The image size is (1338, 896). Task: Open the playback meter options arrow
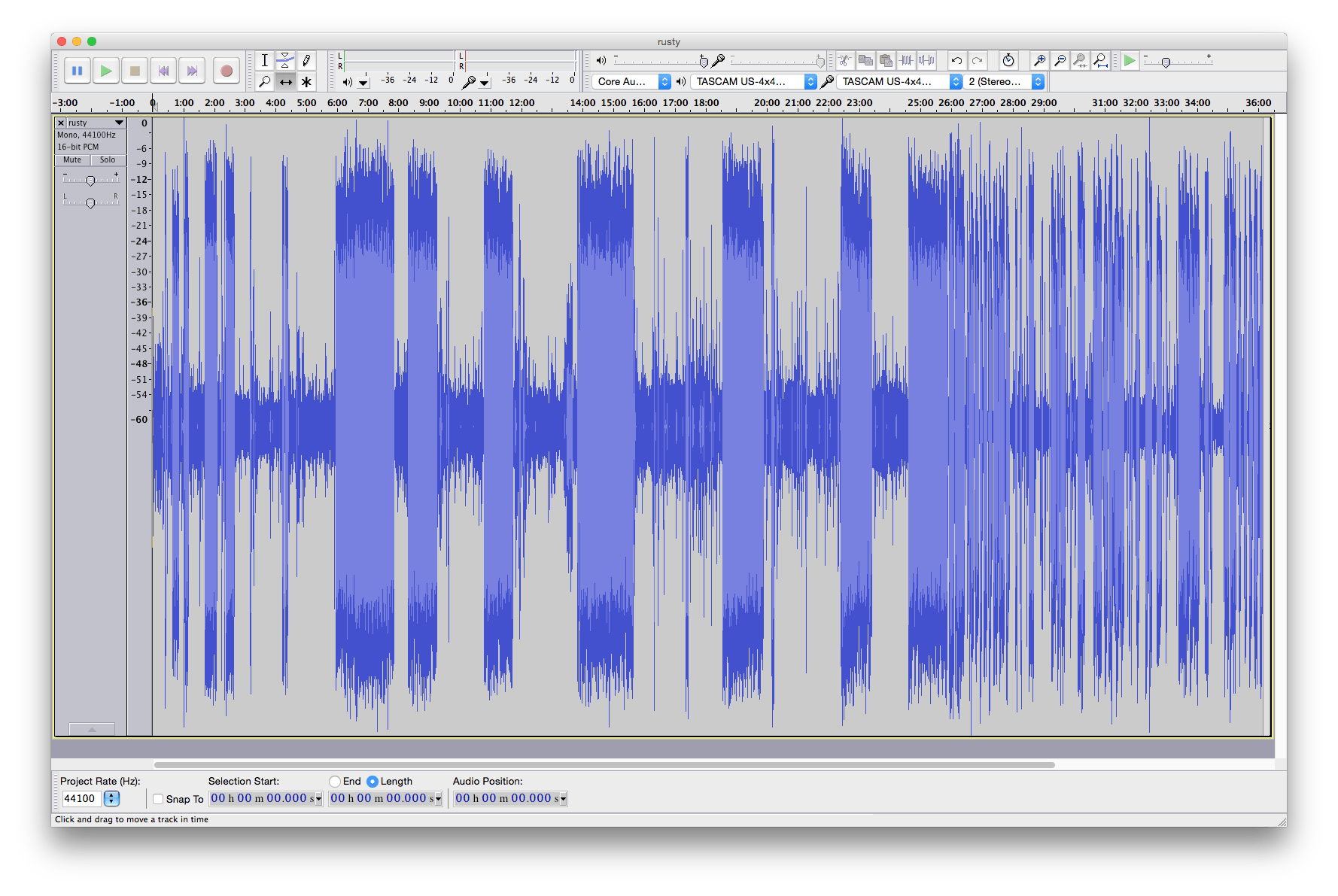[x=363, y=82]
